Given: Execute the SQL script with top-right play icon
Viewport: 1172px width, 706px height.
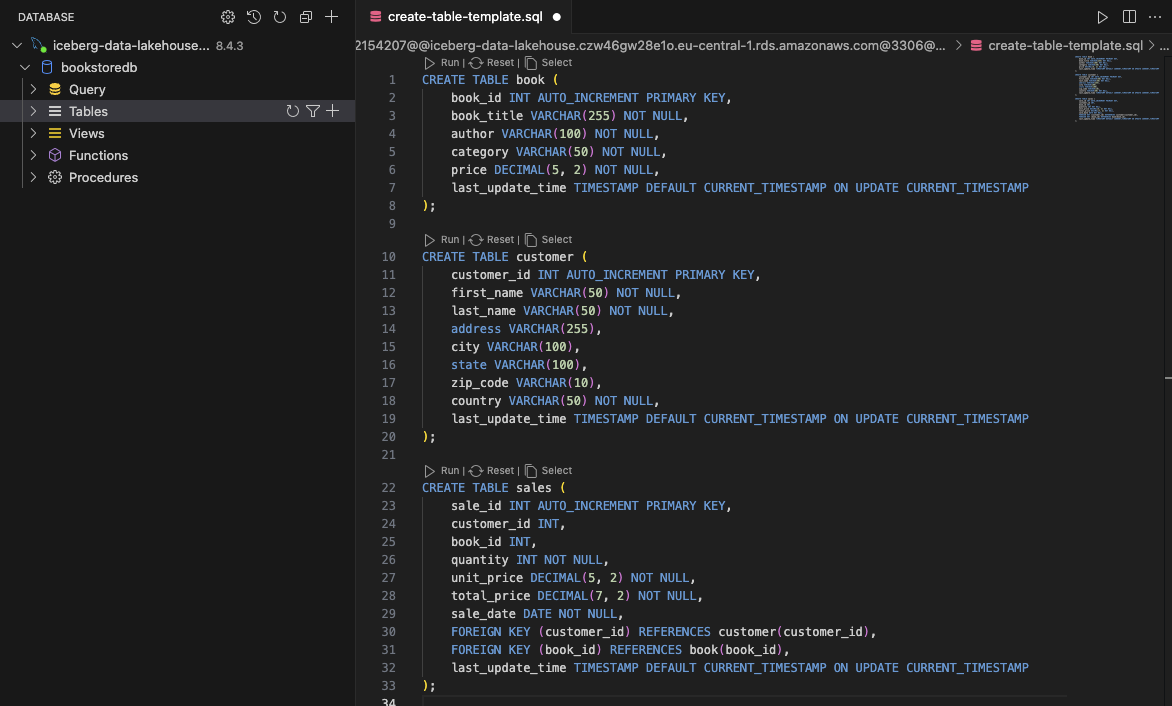Looking at the screenshot, I should coord(1103,17).
